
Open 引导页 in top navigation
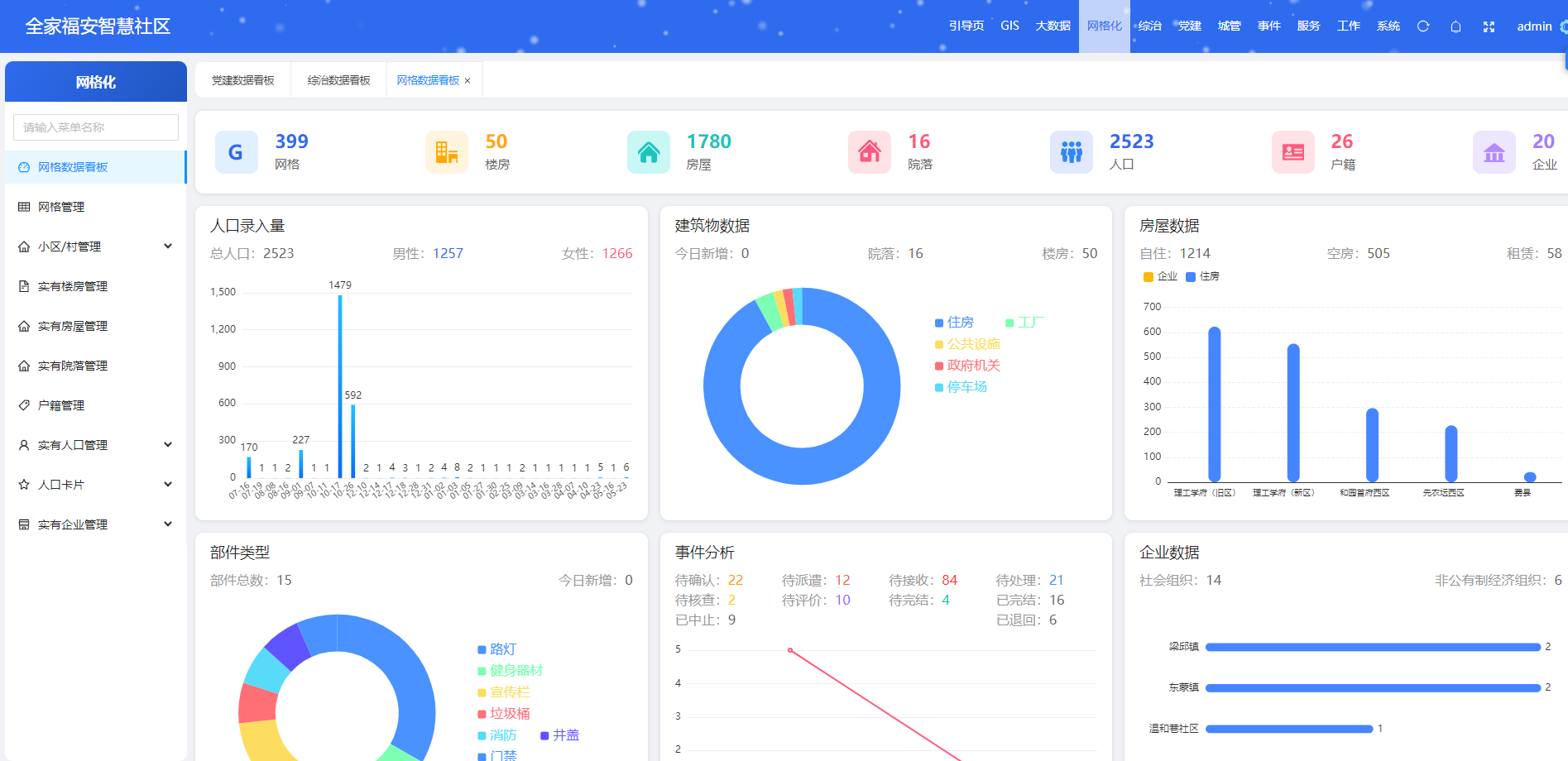tap(966, 26)
